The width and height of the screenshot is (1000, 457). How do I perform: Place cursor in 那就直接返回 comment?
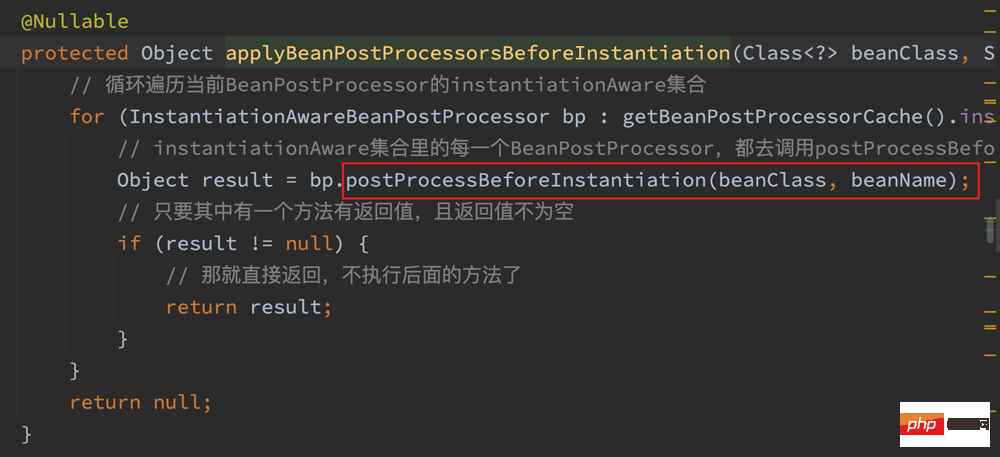click(x=344, y=275)
